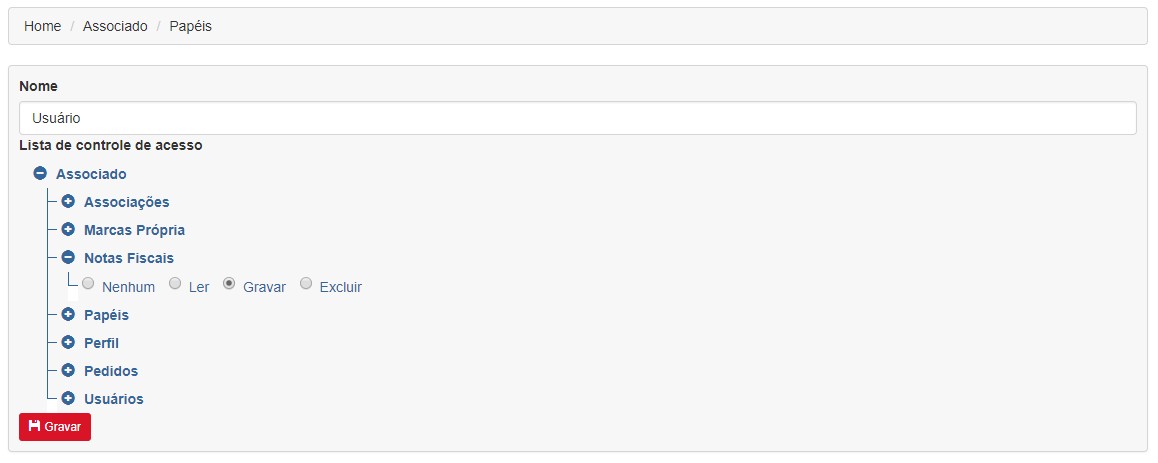Select the Nenhum radio option

88,284
